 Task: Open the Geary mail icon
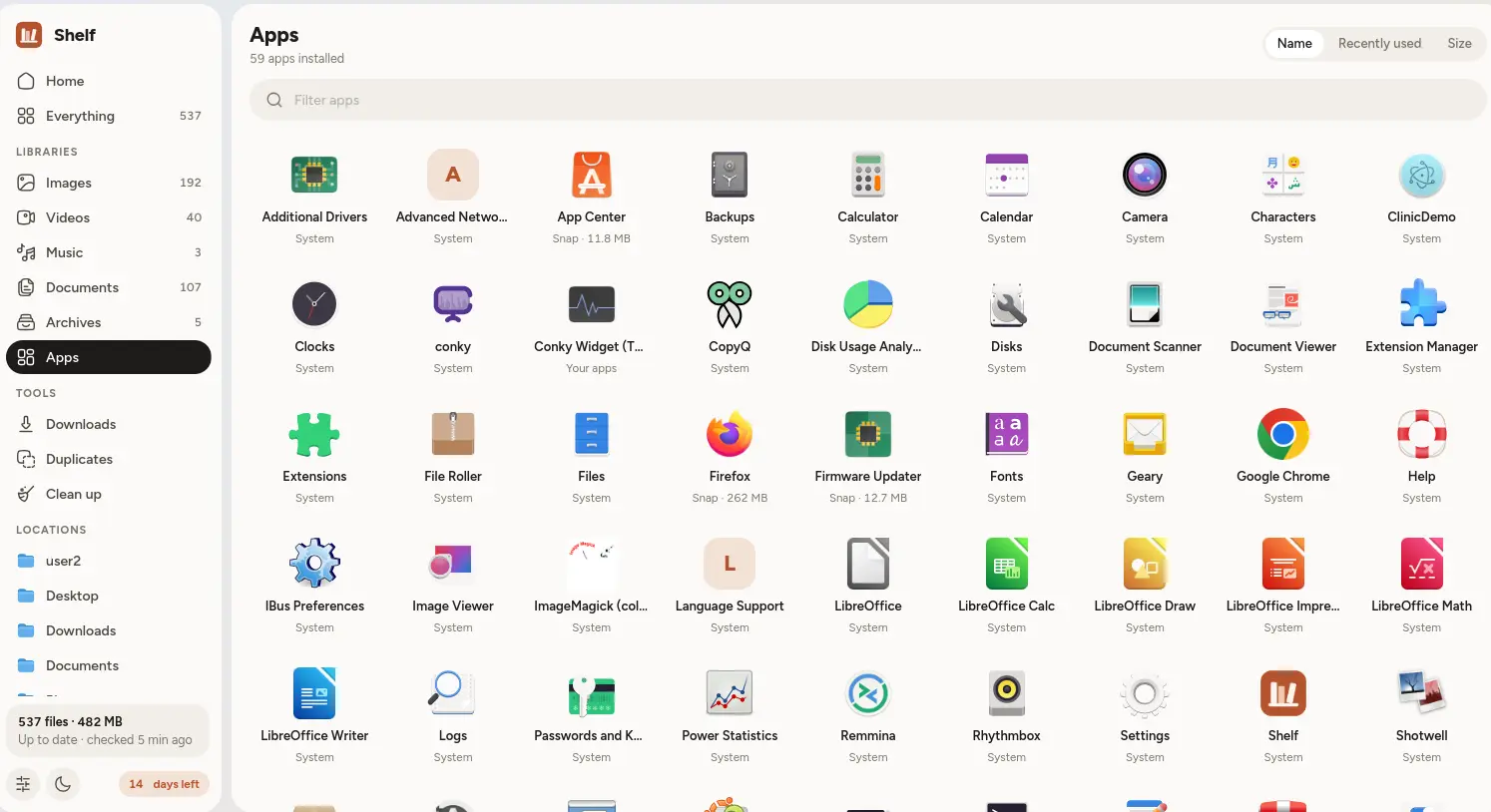[x=1145, y=434]
